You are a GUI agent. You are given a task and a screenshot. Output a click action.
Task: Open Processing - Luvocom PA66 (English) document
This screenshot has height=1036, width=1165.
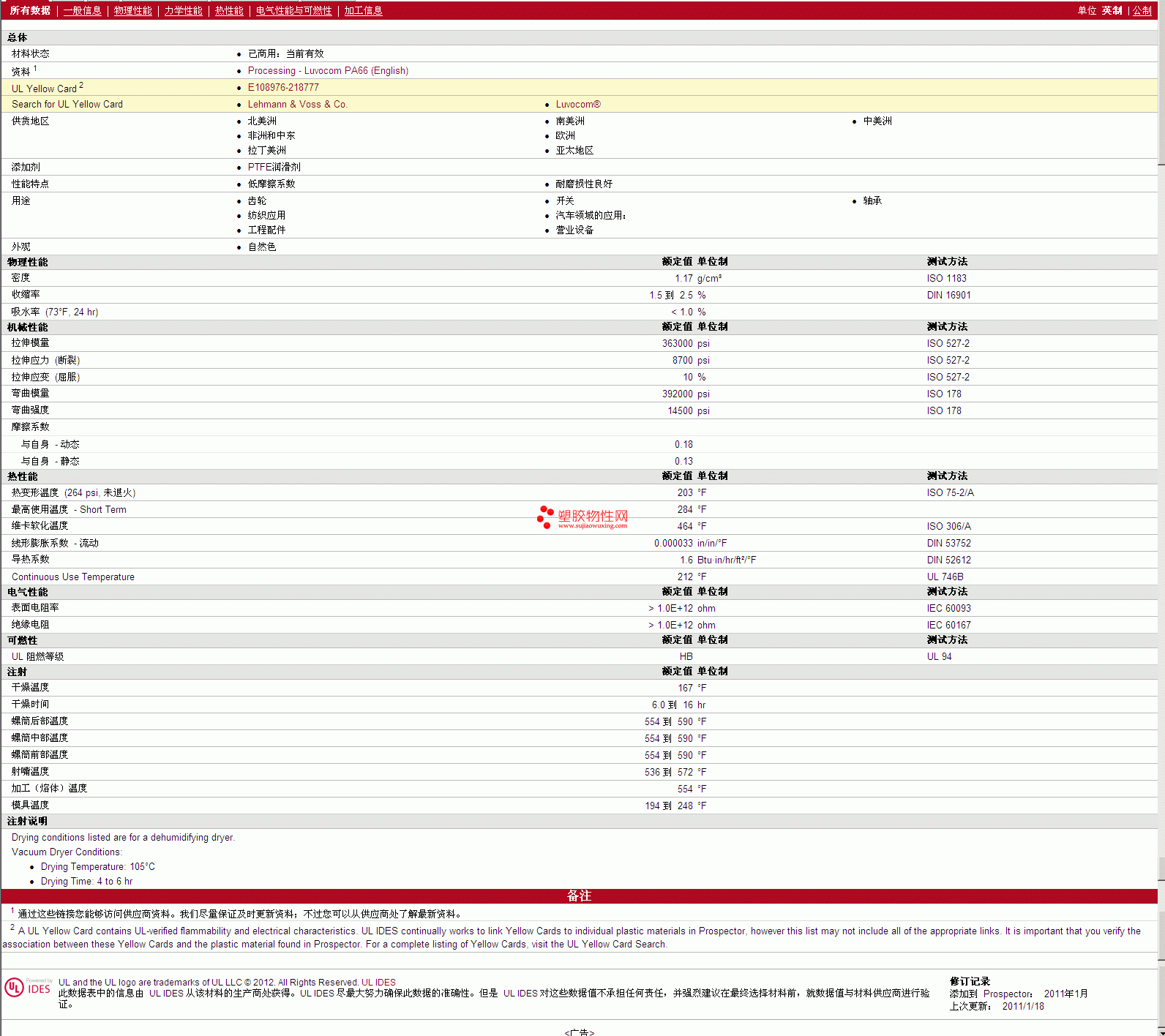328,70
